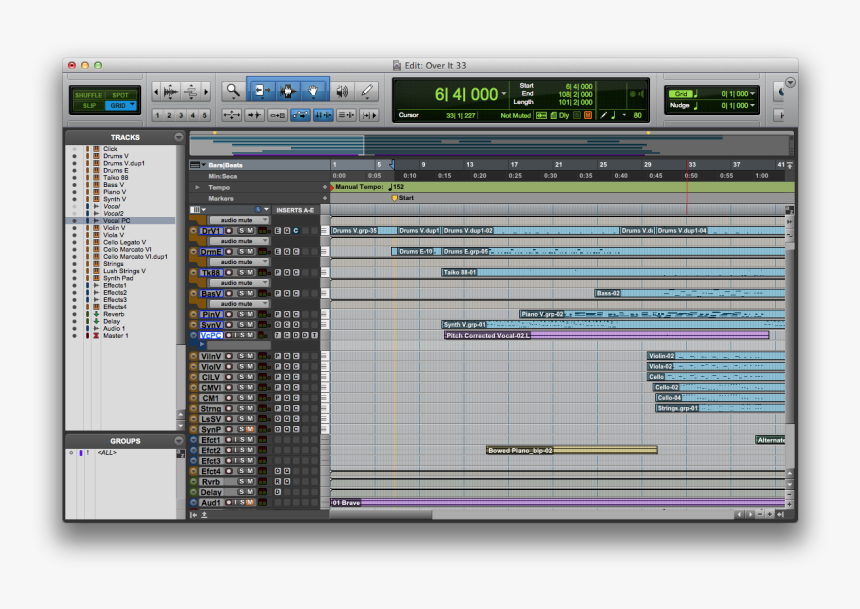Click the Grid note value icon
Screen dimensions: 860x609
tap(696, 93)
